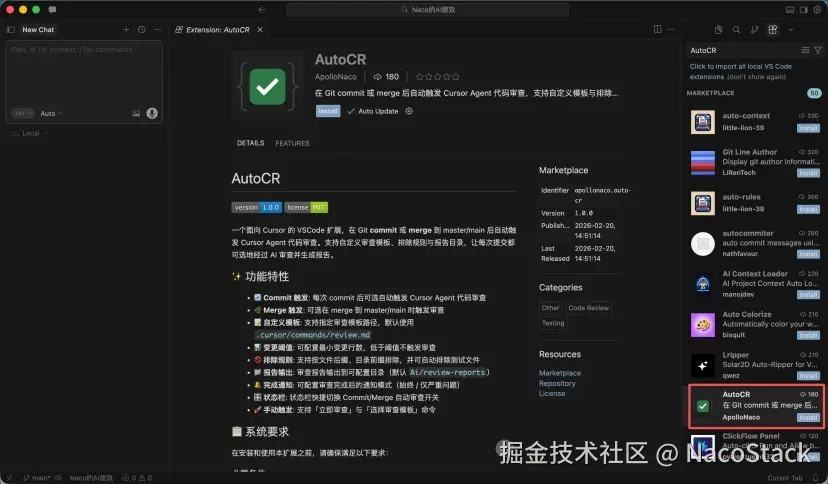Install the Auto Colorize extension
This screenshot has width=828, height=484.
(x=808, y=335)
